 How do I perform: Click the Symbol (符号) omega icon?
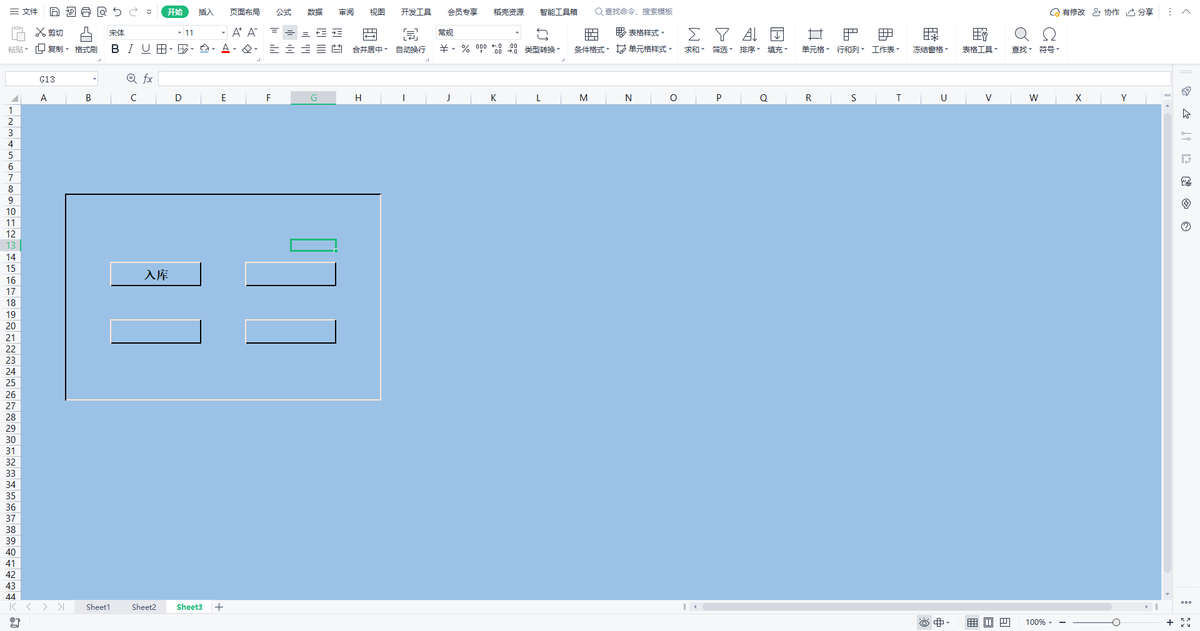pyautogui.click(x=1049, y=34)
